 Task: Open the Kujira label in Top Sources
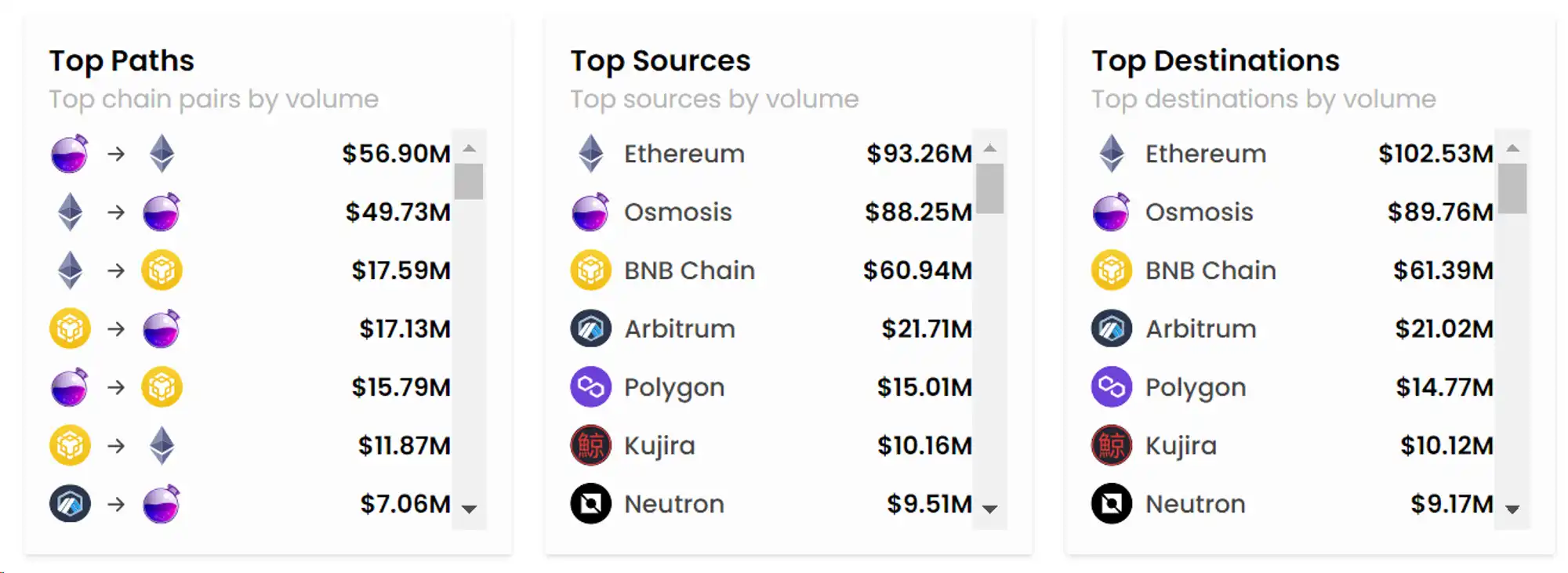(x=659, y=445)
